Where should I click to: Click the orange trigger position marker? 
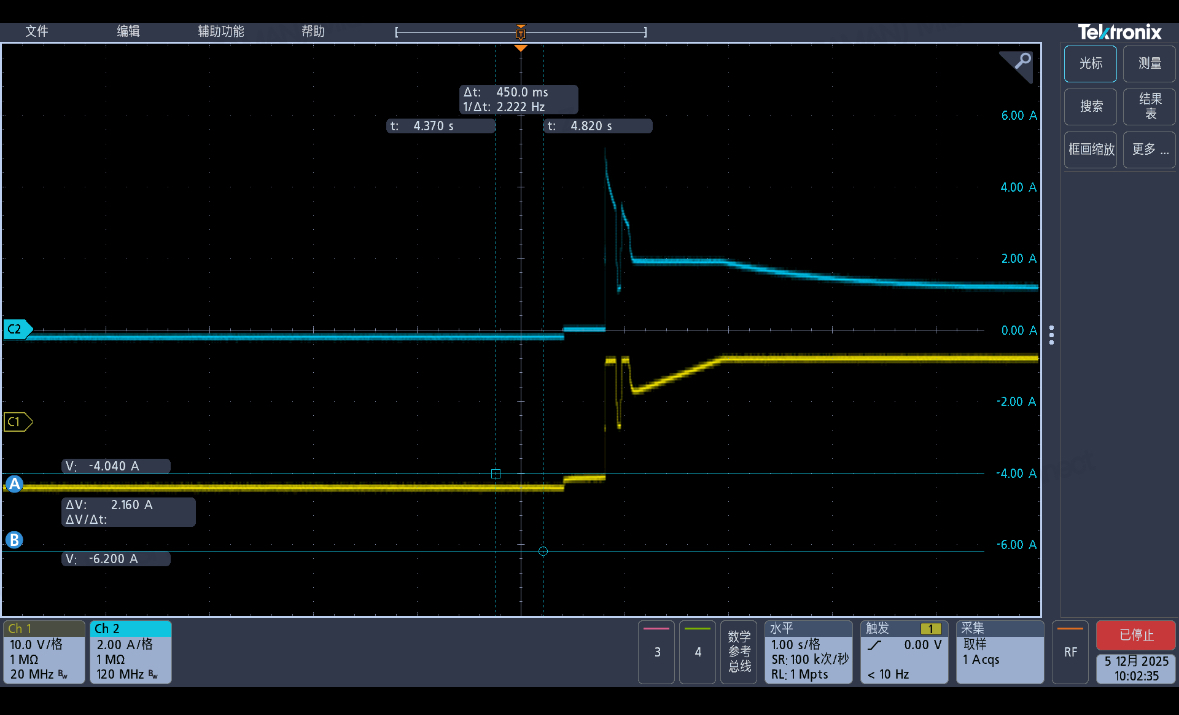pos(520,48)
